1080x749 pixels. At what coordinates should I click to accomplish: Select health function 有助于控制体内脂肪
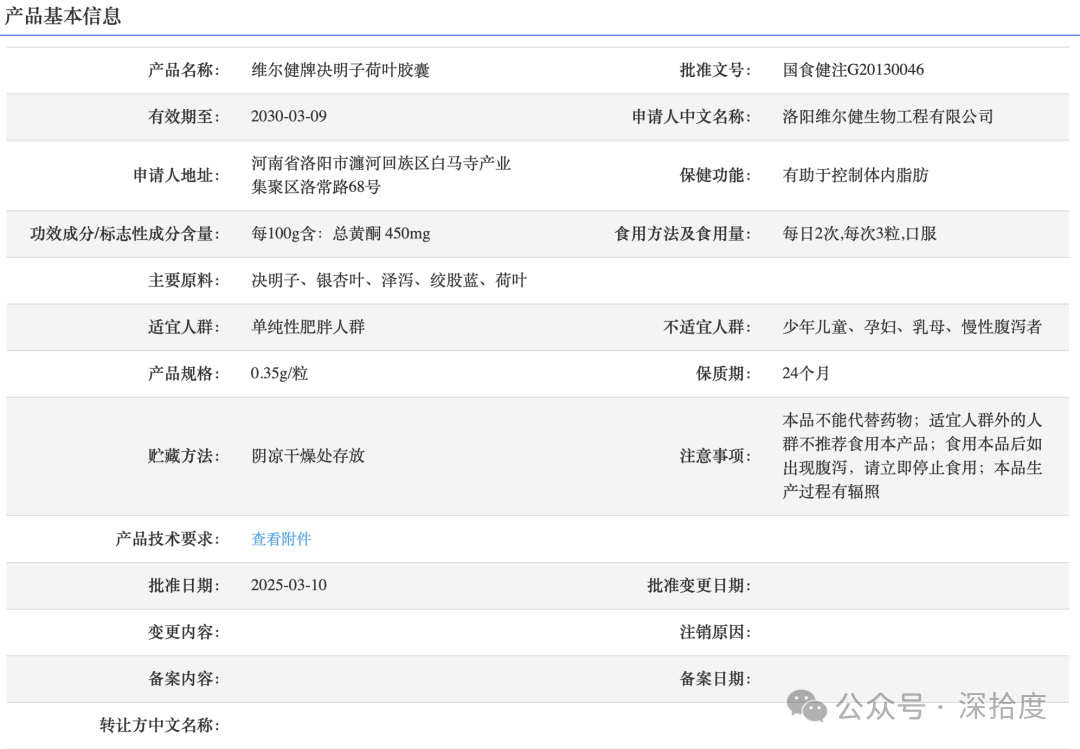click(x=855, y=175)
